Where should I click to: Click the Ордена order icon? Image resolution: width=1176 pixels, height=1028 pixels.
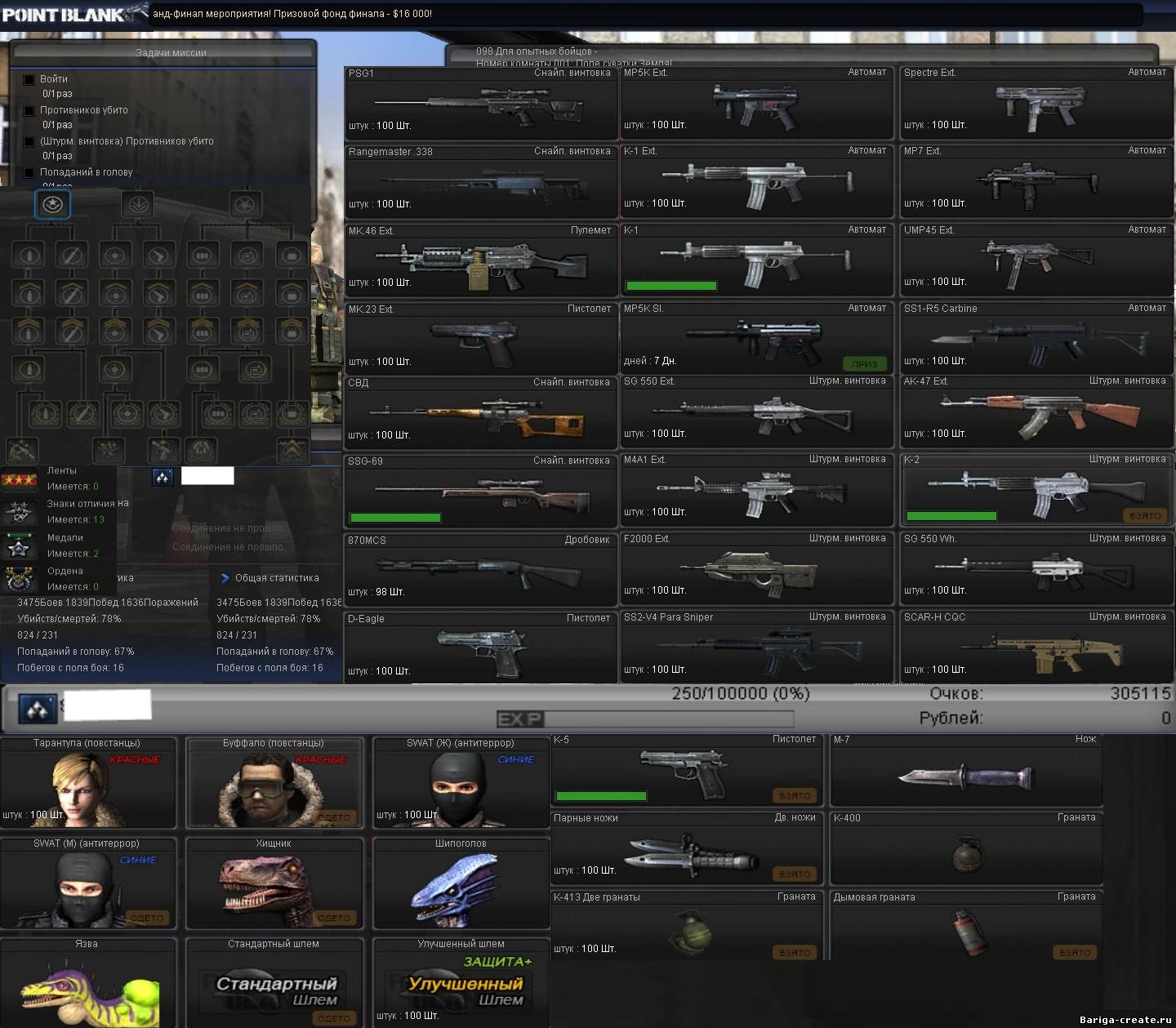coord(19,579)
